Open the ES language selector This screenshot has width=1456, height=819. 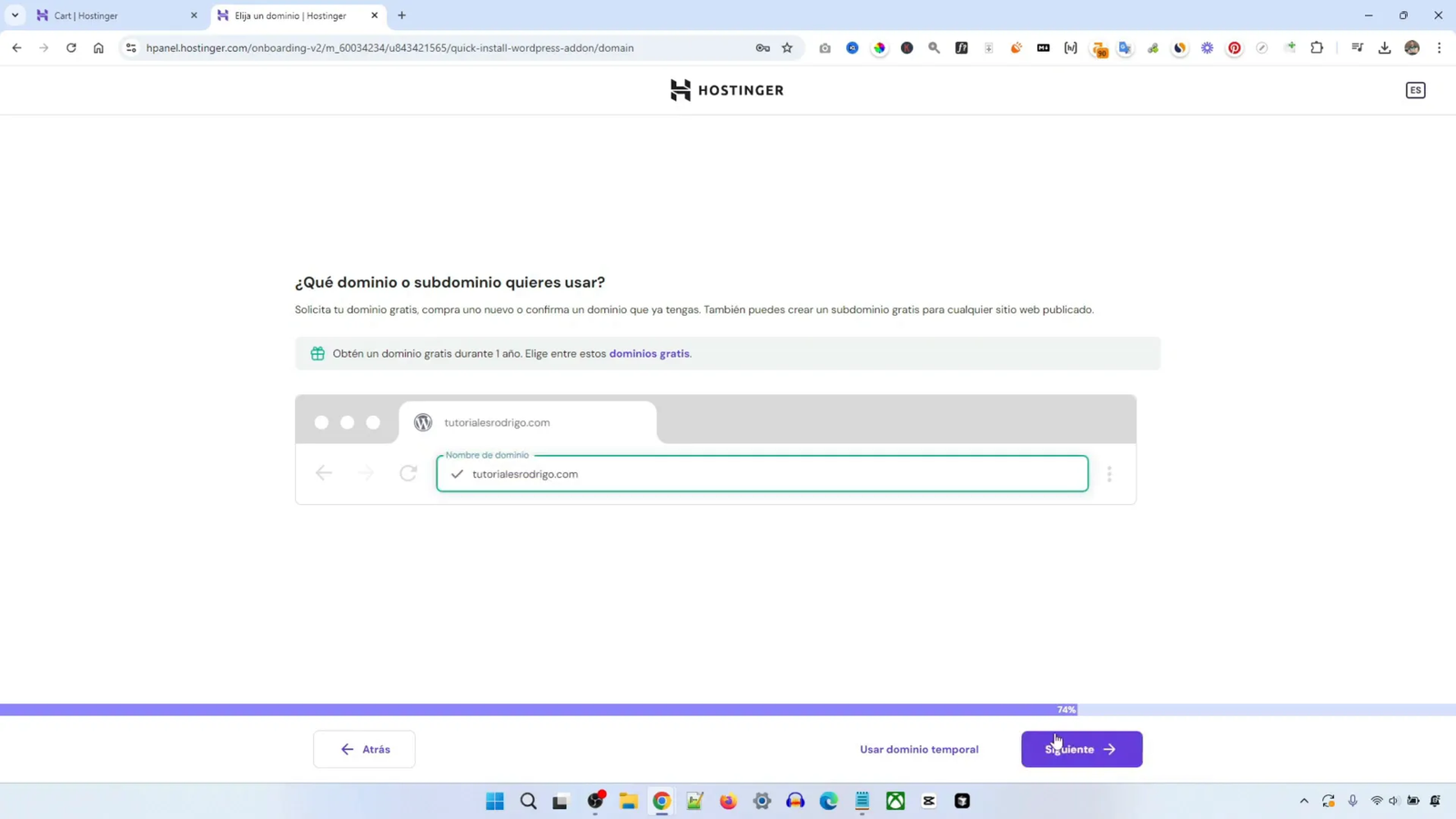[x=1416, y=89]
